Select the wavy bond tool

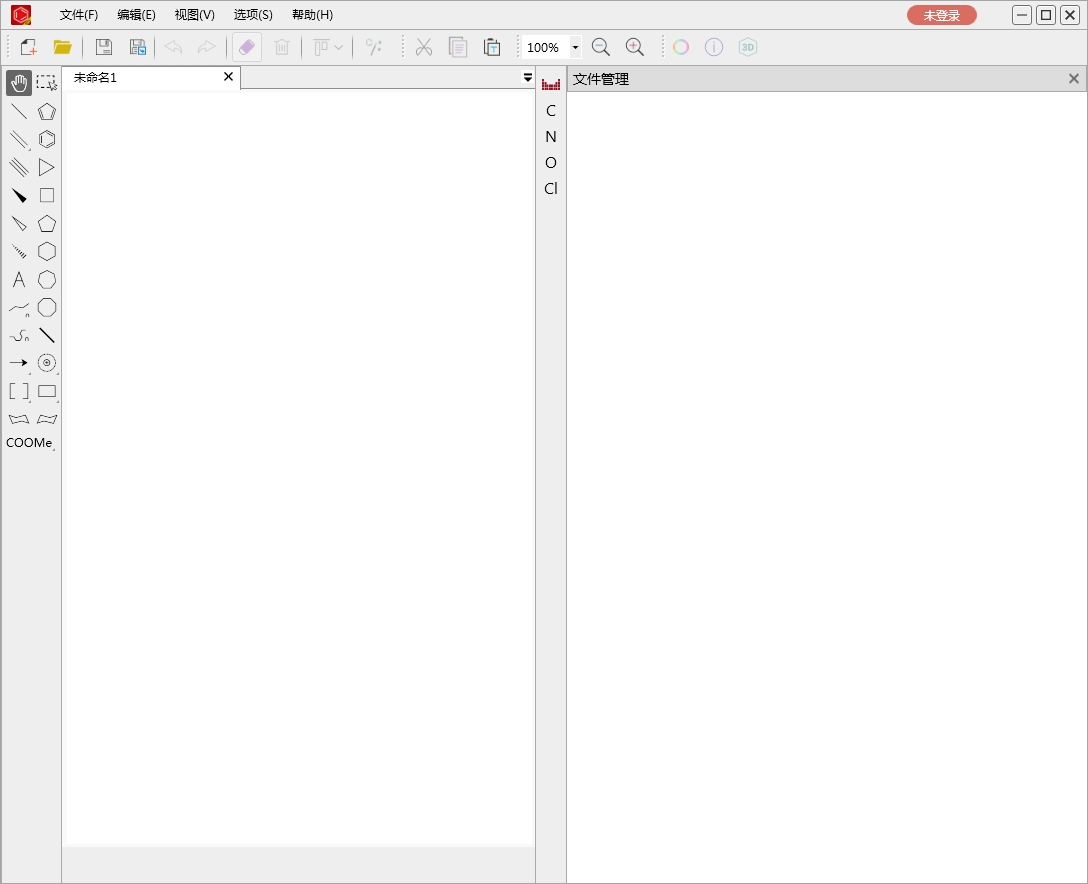click(19, 335)
